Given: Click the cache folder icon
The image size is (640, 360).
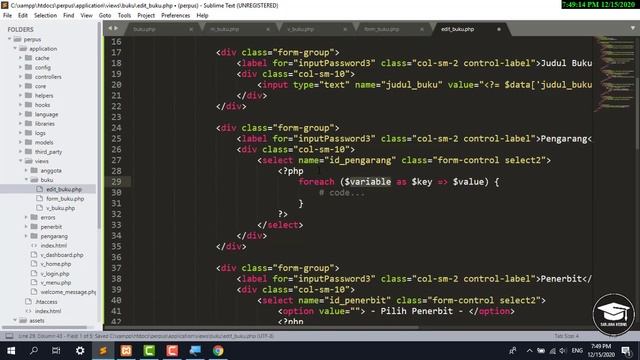Looking at the screenshot, I should pyautogui.click(x=29, y=58).
